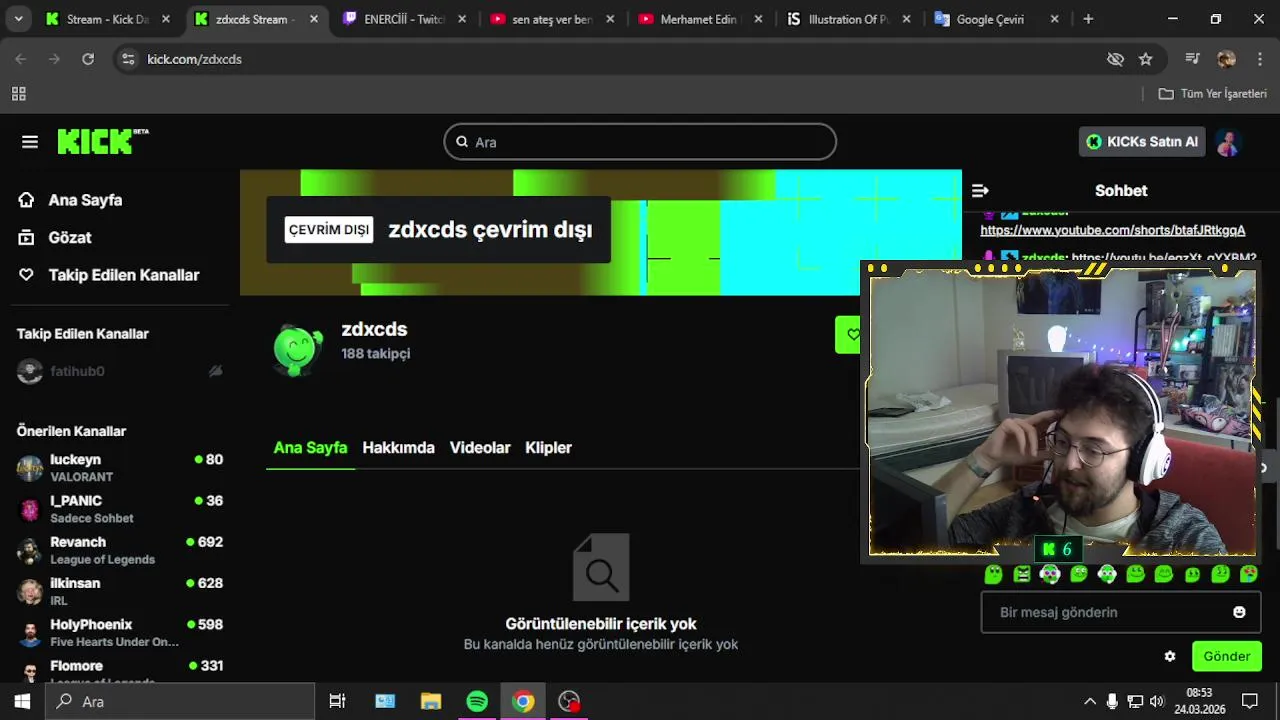1280x720 pixels.
Task: Open user profile avatar in Kick header
Action: tap(1228, 142)
